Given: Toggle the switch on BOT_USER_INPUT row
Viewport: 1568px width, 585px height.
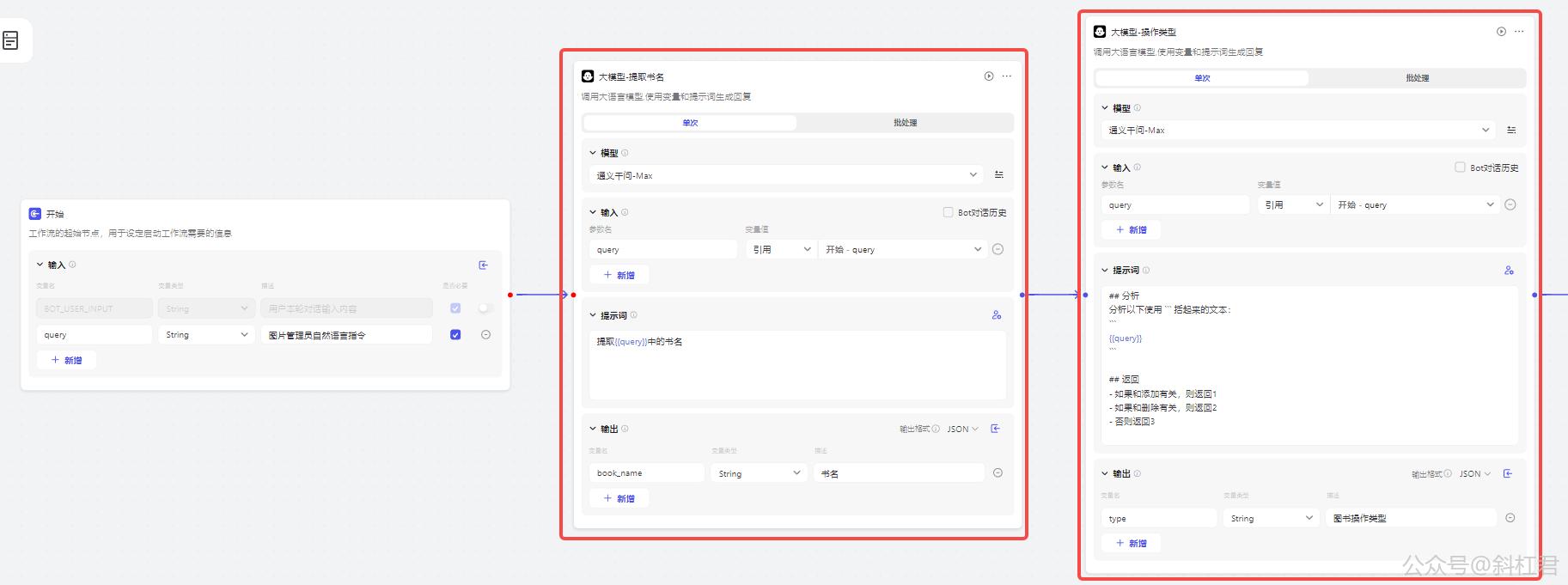Looking at the screenshot, I should 485,308.
